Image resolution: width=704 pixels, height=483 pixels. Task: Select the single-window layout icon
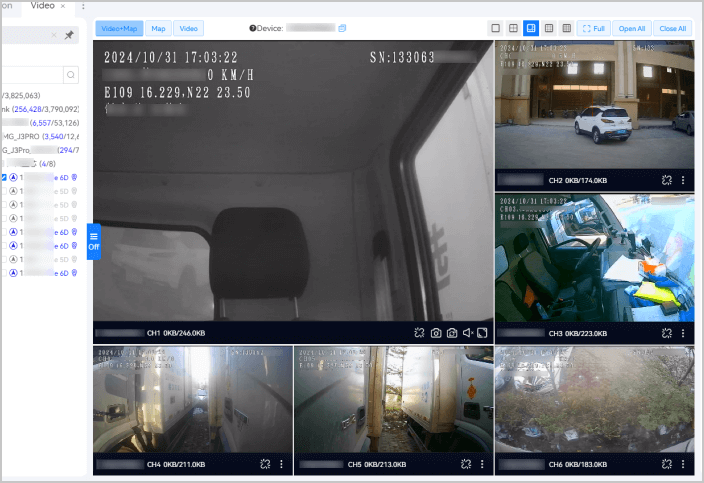(x=496, y=29)
